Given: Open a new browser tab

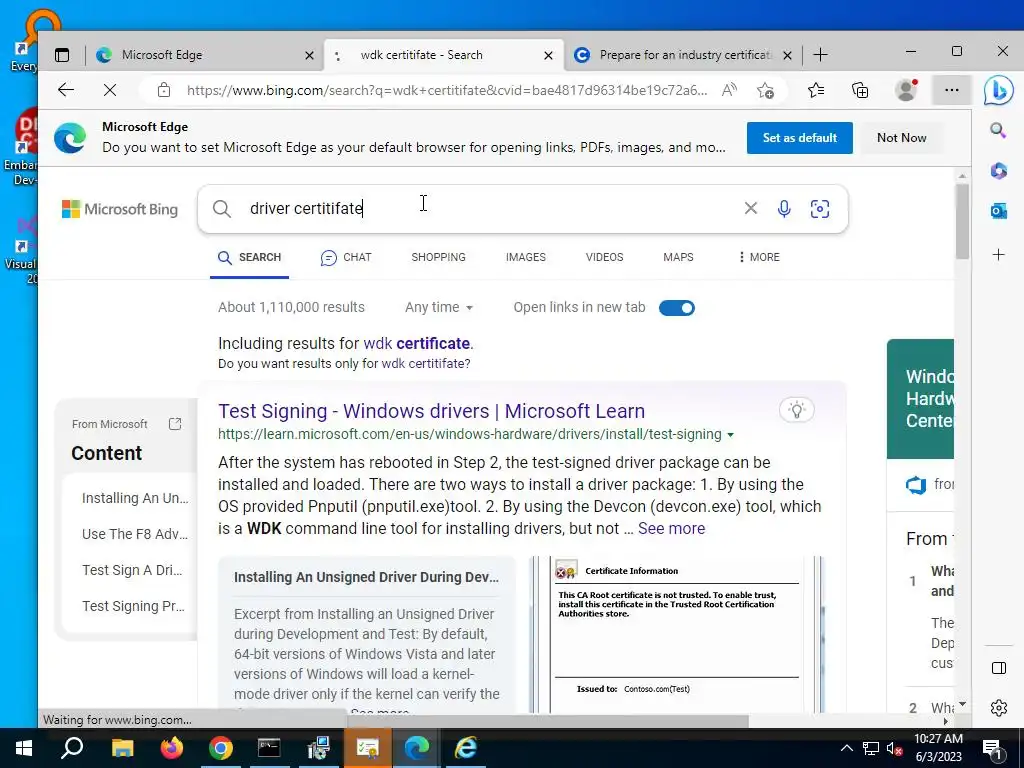Looking at the screenshot, I should (x=821, y=55).
